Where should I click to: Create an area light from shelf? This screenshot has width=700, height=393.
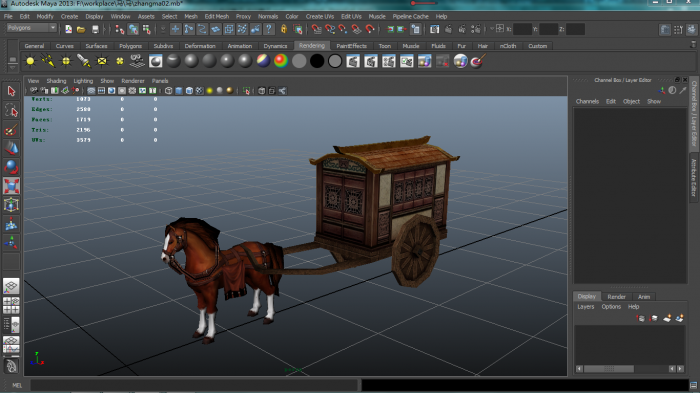point(102,61)
